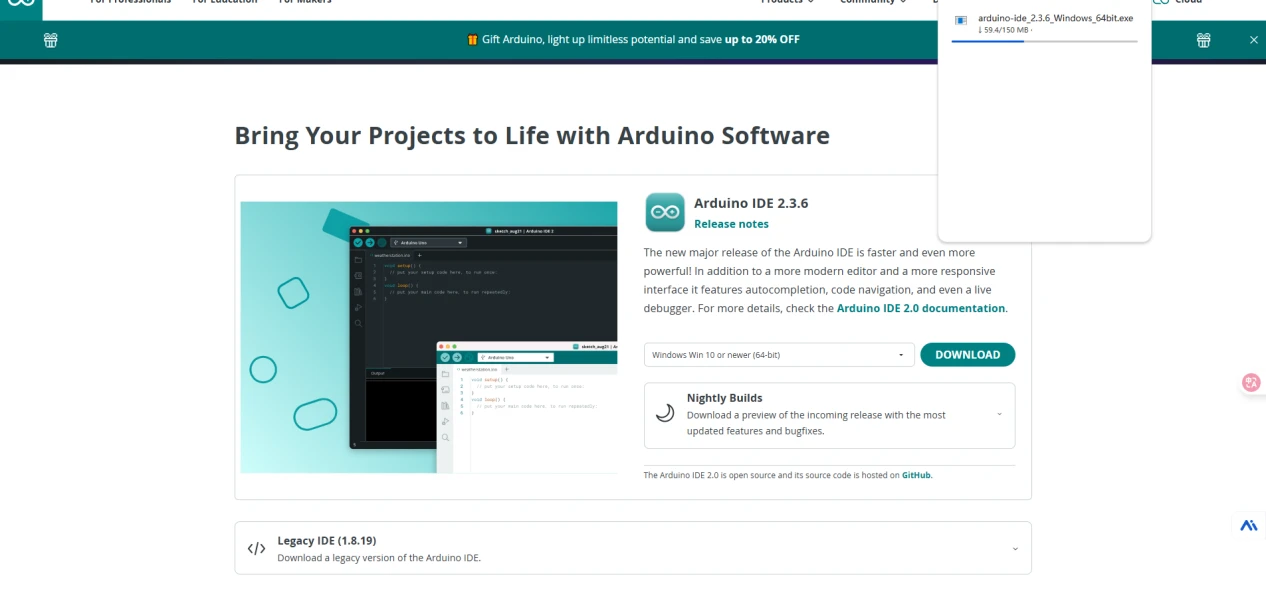Open the pink translate floating icon
1266x611 pixels.
pyautogui.click(x=1251, y=382)
